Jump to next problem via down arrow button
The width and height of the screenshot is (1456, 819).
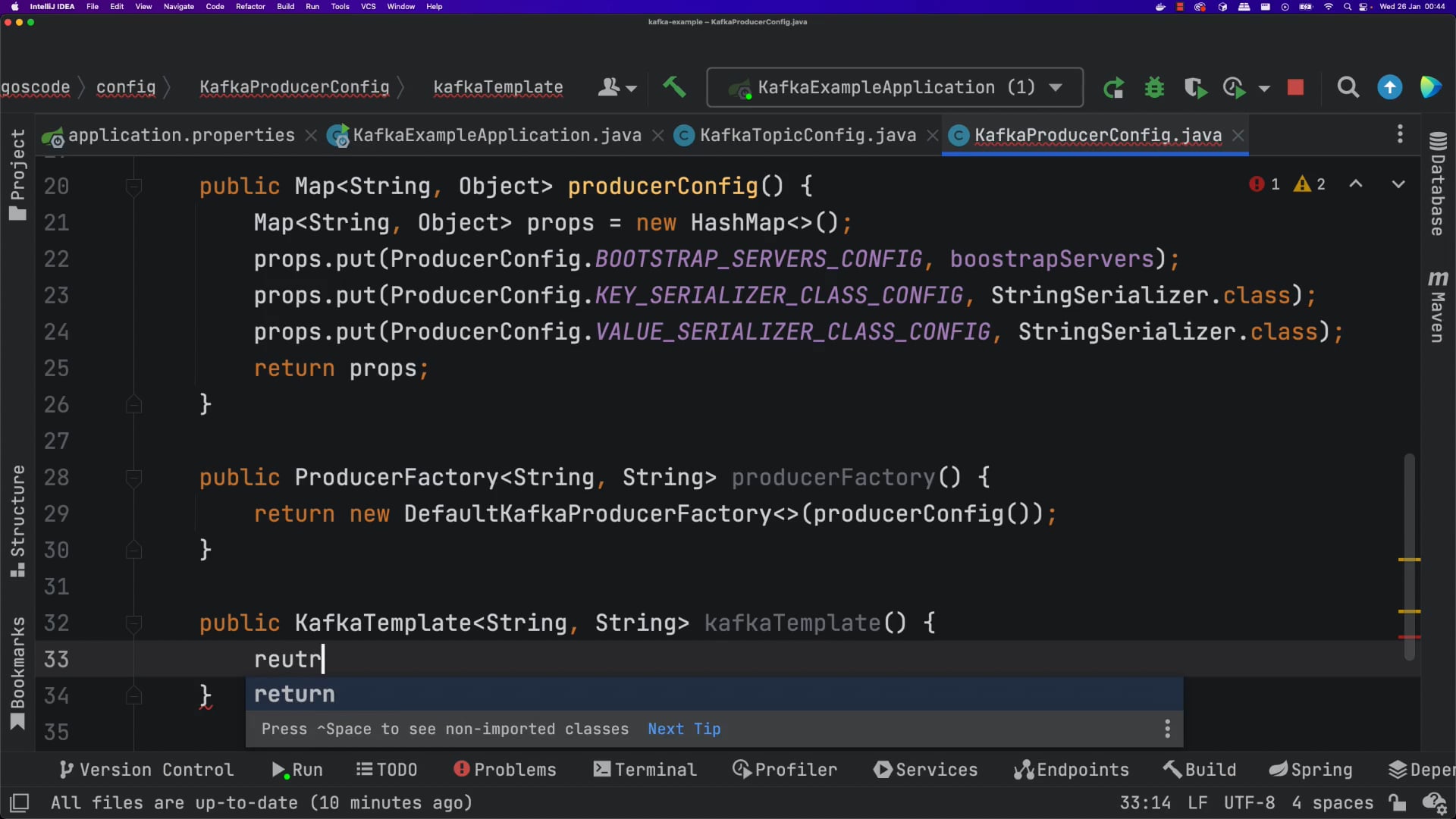[x=1398, y=184]
